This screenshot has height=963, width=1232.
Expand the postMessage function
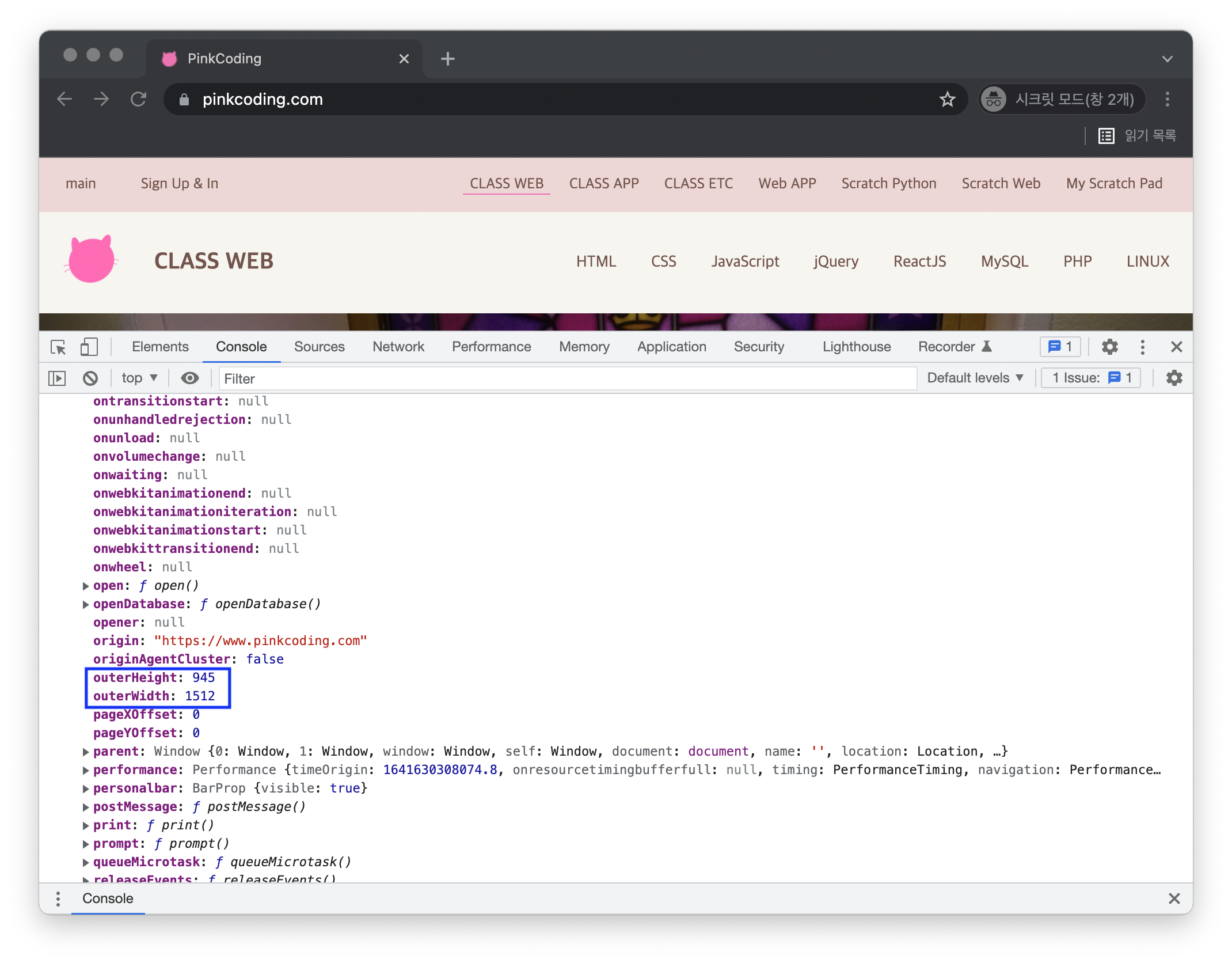(x=86, y=807)
